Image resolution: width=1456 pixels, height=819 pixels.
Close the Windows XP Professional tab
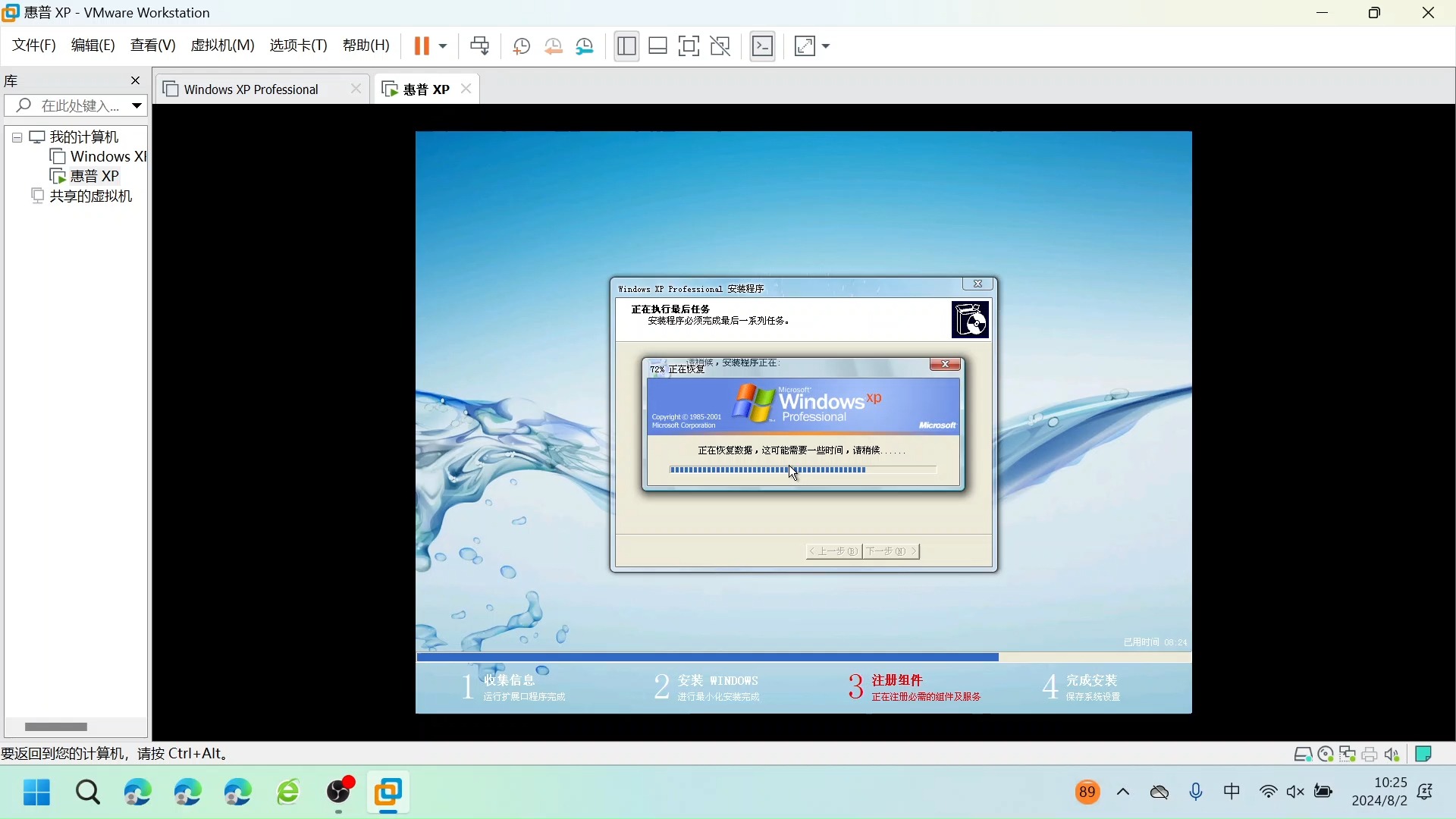click(356, 89)
